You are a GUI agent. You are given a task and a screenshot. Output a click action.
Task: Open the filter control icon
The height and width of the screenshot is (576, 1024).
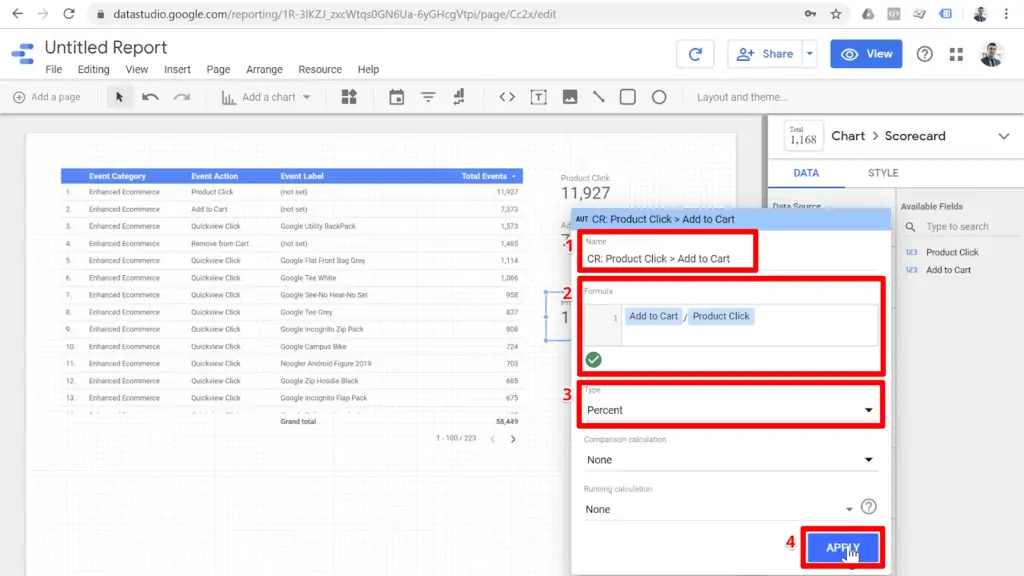coord(428,97)
